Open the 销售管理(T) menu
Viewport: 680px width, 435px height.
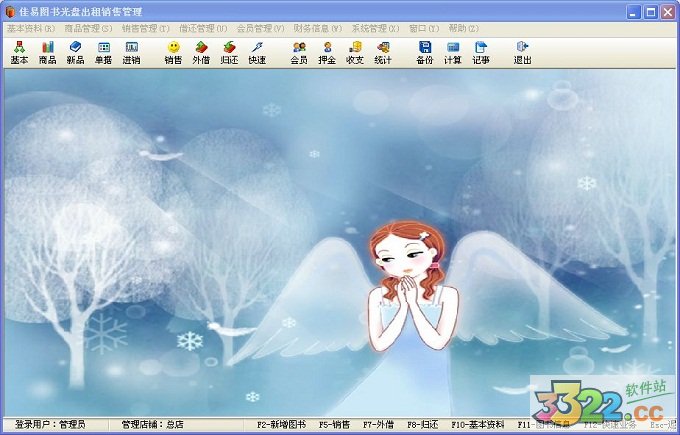tap(145, 29)
